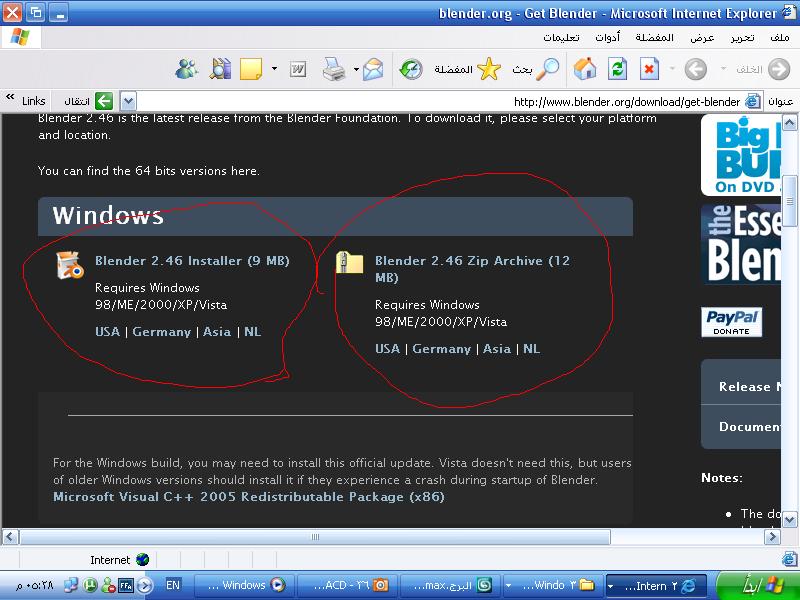Open History clock icon in toolbar
This screenshot has height=600, width=800.
click(411, 69)
